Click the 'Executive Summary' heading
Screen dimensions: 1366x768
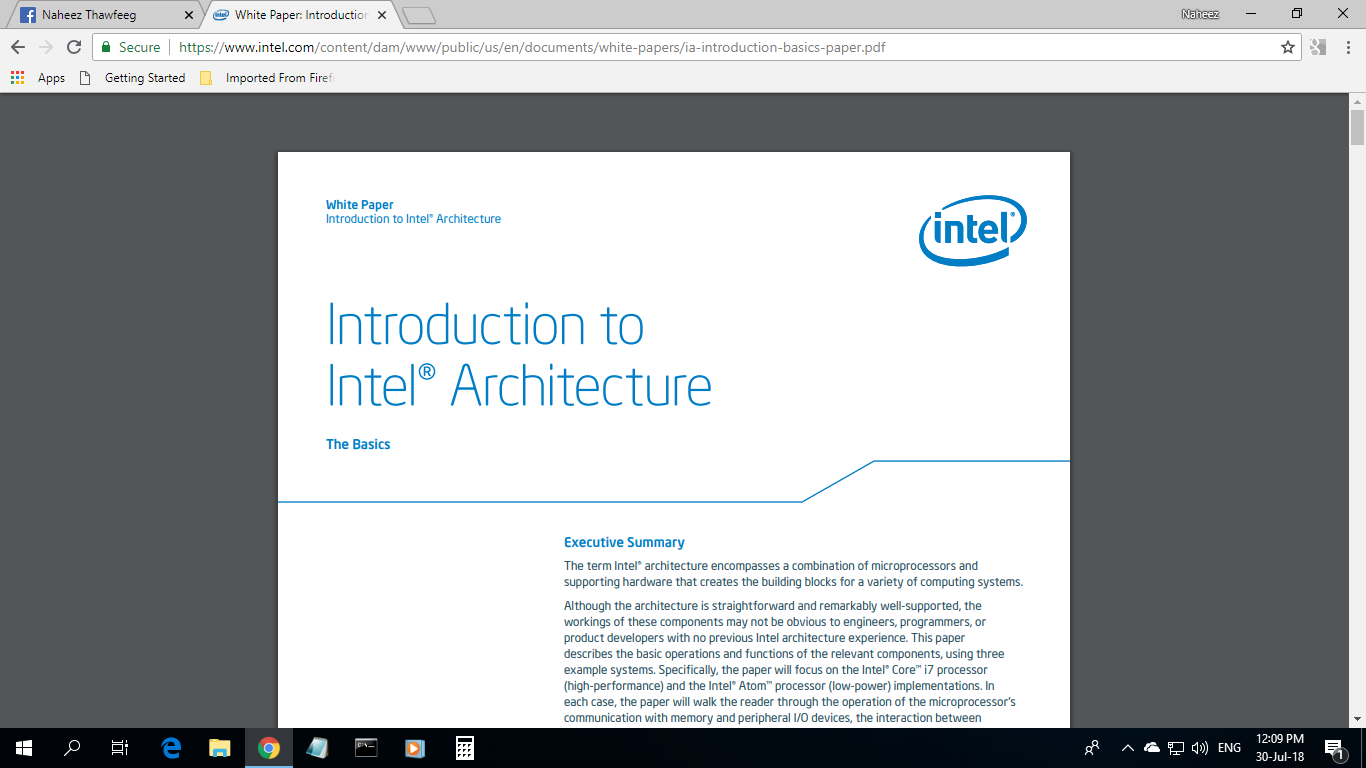coord(624,542)
